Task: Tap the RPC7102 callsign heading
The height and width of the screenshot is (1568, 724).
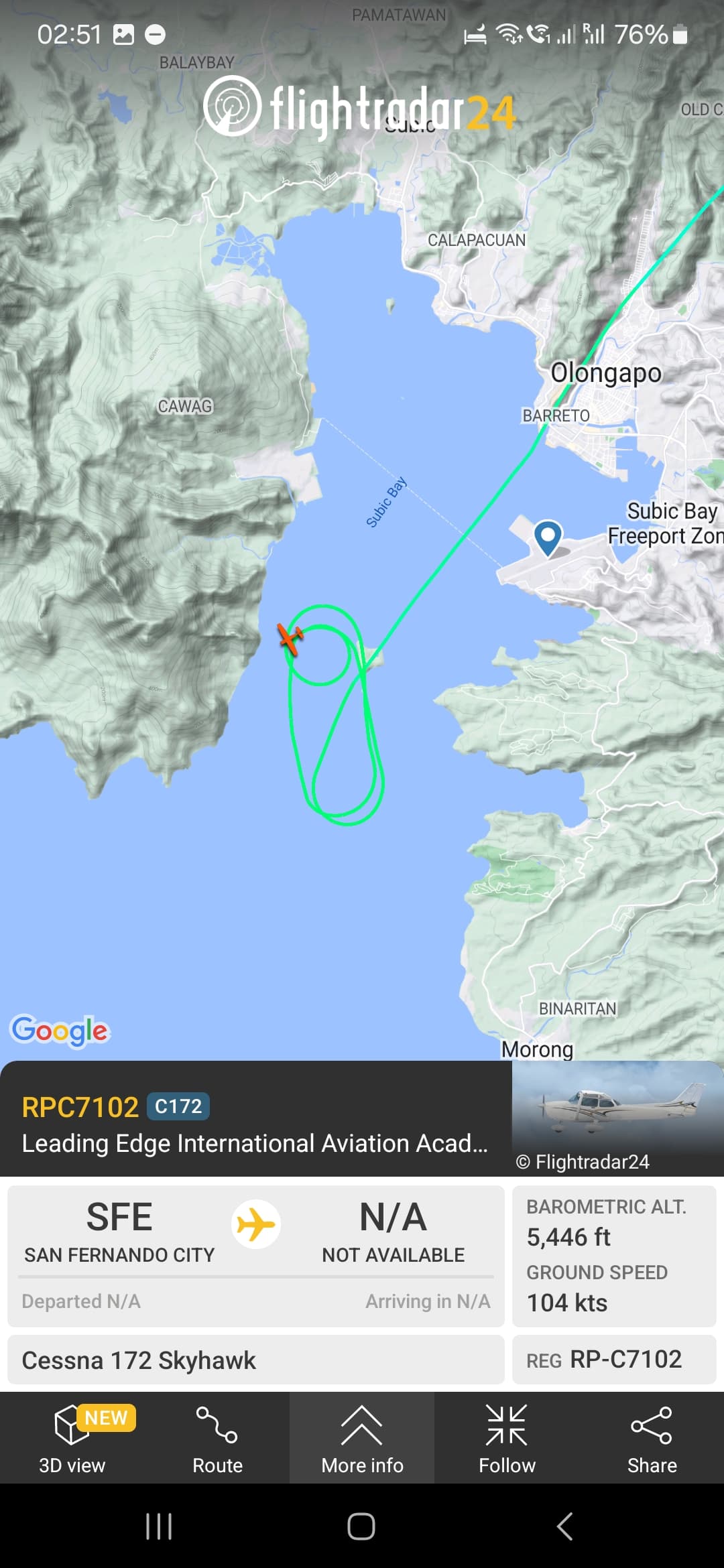Action: pos(80,1107)
